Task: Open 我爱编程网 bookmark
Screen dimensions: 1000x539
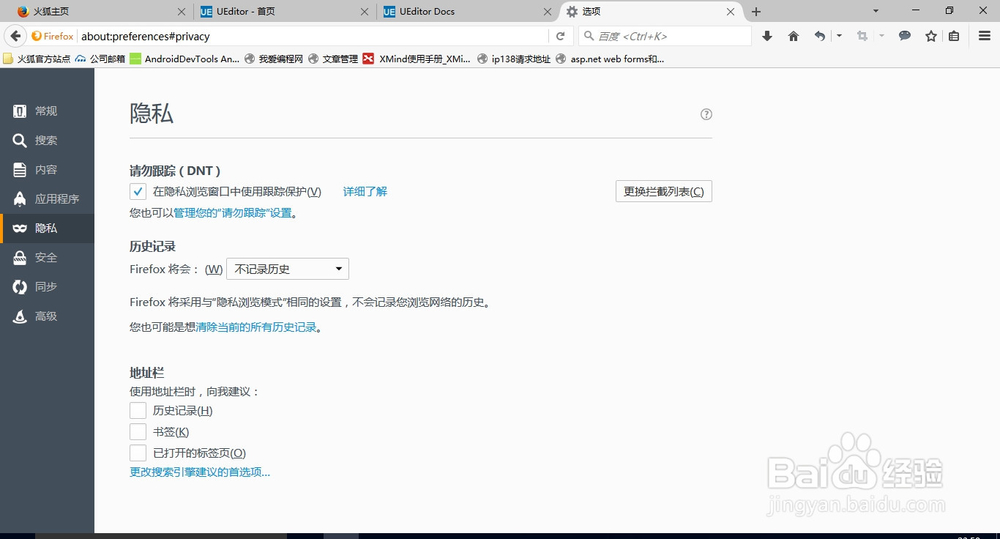Action: pyautogui.click(x=274, y=59)
